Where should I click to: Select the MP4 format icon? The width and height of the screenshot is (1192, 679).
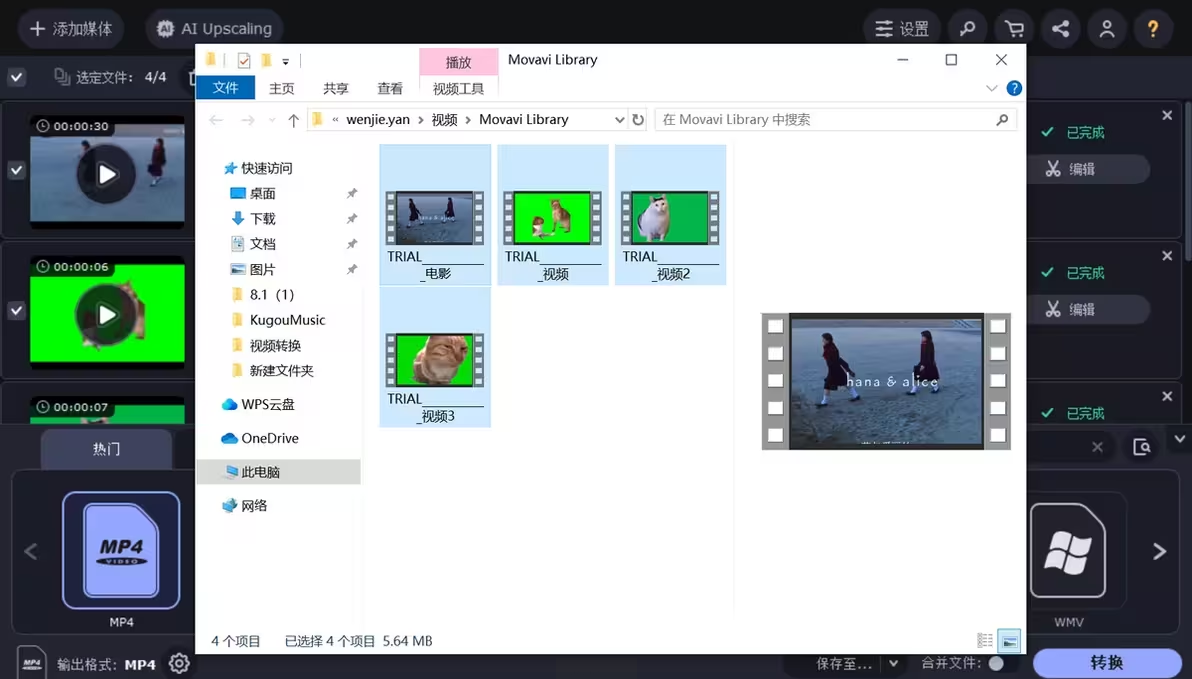pyautogui.click(x=121, y=550)
